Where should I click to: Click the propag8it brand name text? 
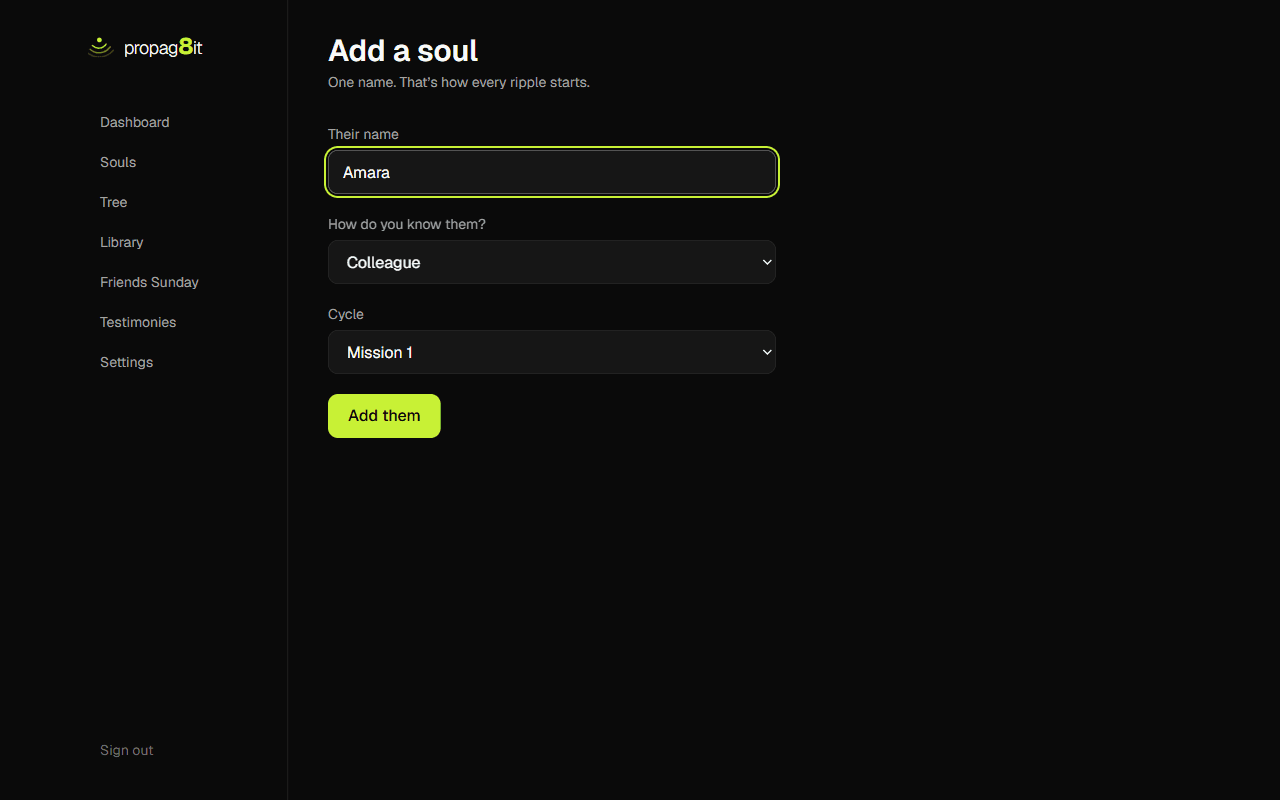click(x=163, y=47)
